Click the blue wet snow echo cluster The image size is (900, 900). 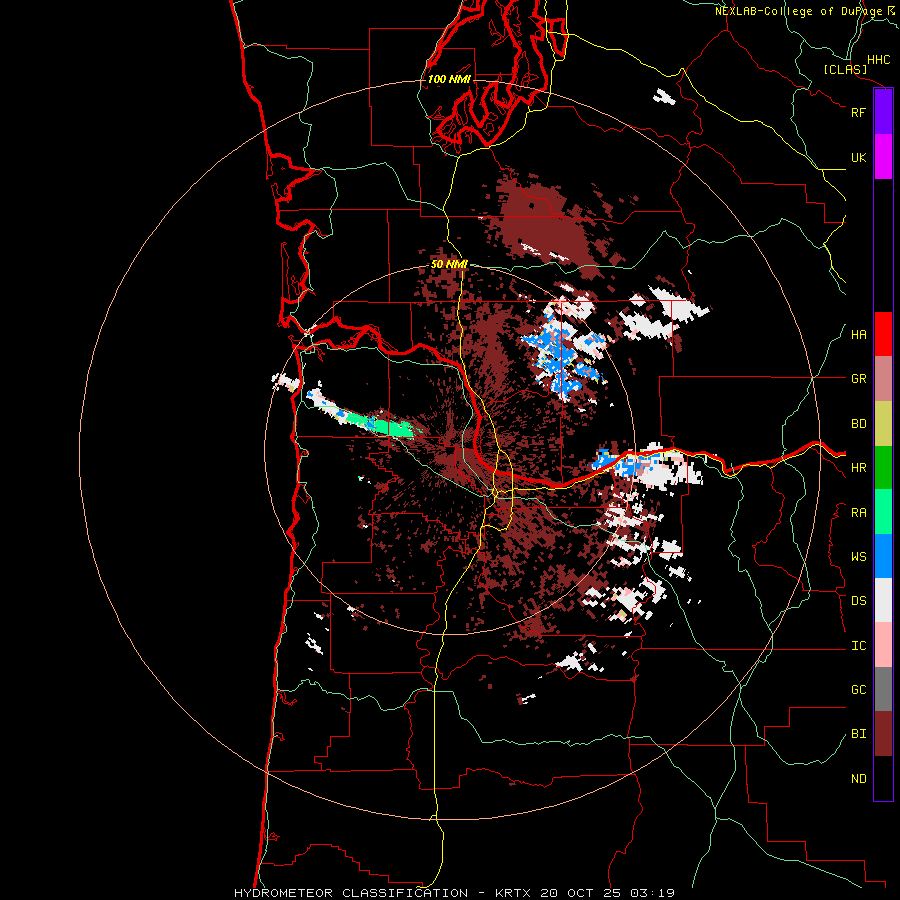click(561, 357)
